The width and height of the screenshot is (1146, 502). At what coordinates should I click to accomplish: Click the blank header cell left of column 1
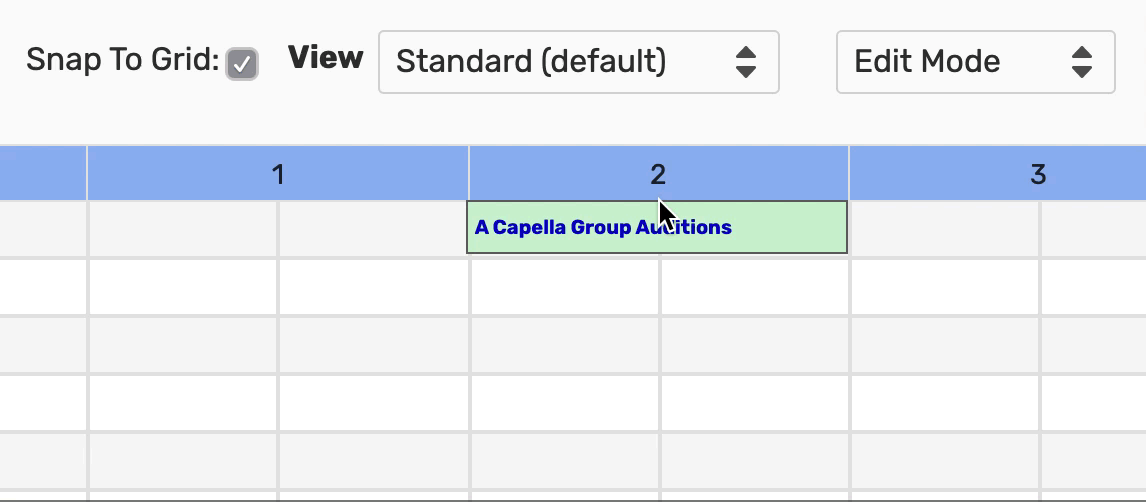43,175
